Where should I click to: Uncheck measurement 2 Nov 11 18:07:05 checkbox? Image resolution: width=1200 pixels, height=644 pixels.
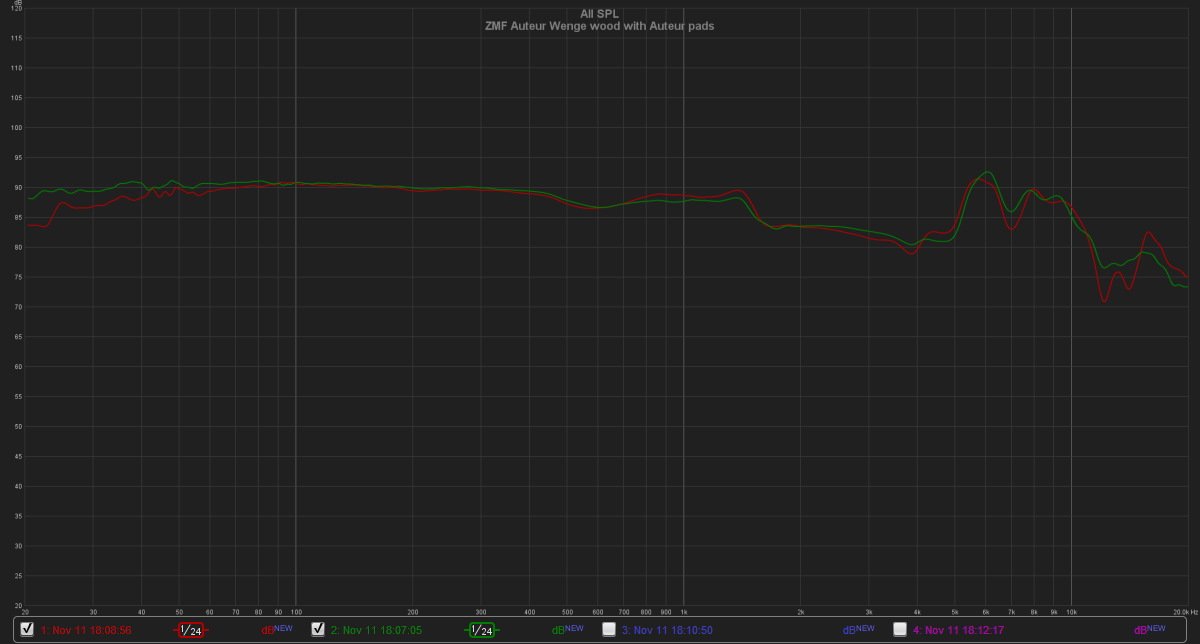tap(318, 629)
